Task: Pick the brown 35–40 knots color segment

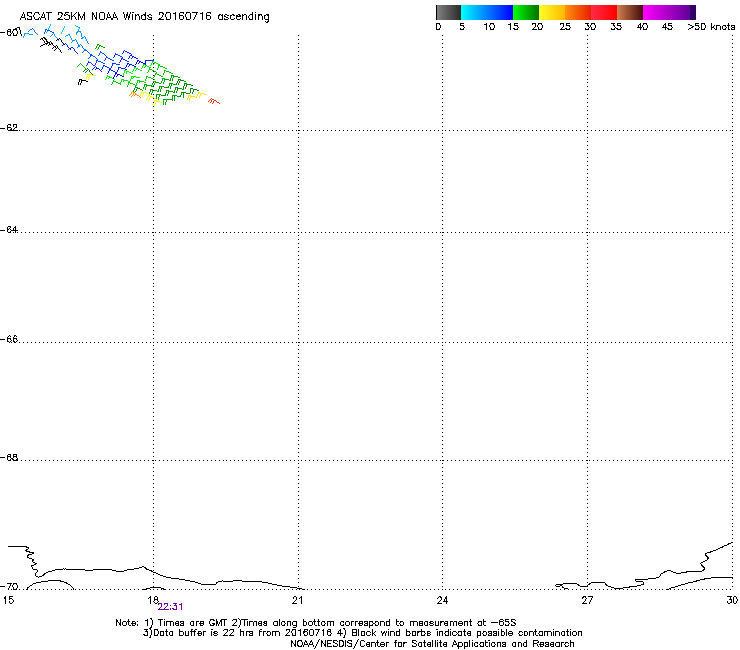Action: click(x=630, y=12)
